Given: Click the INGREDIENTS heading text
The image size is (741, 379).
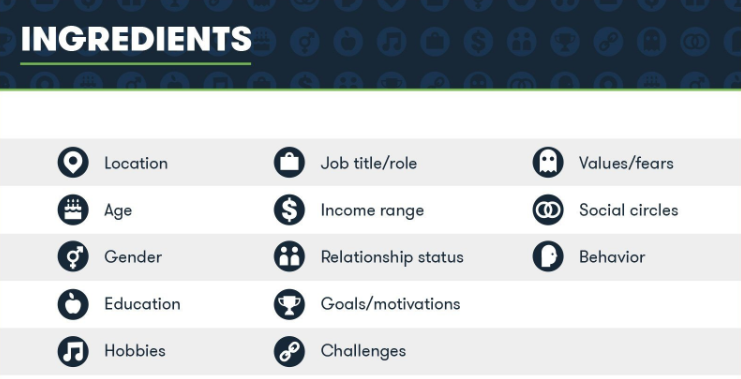Looking at the screenshot, I should point(136,39).
